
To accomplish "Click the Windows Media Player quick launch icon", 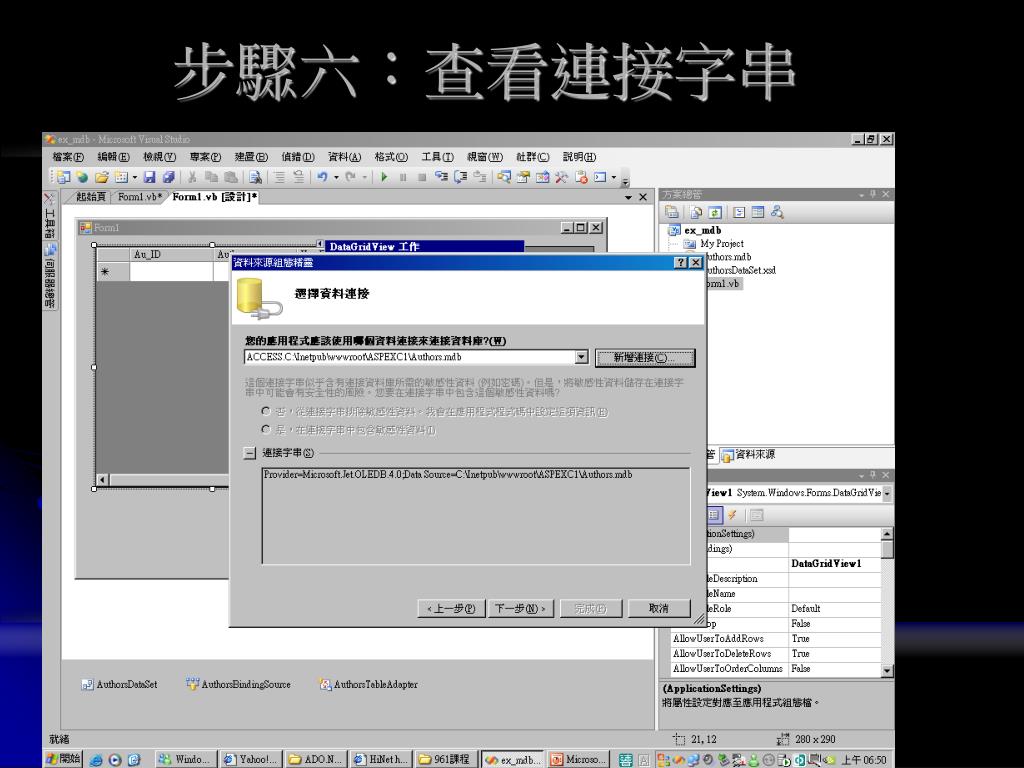I will (x=115, y=760).
